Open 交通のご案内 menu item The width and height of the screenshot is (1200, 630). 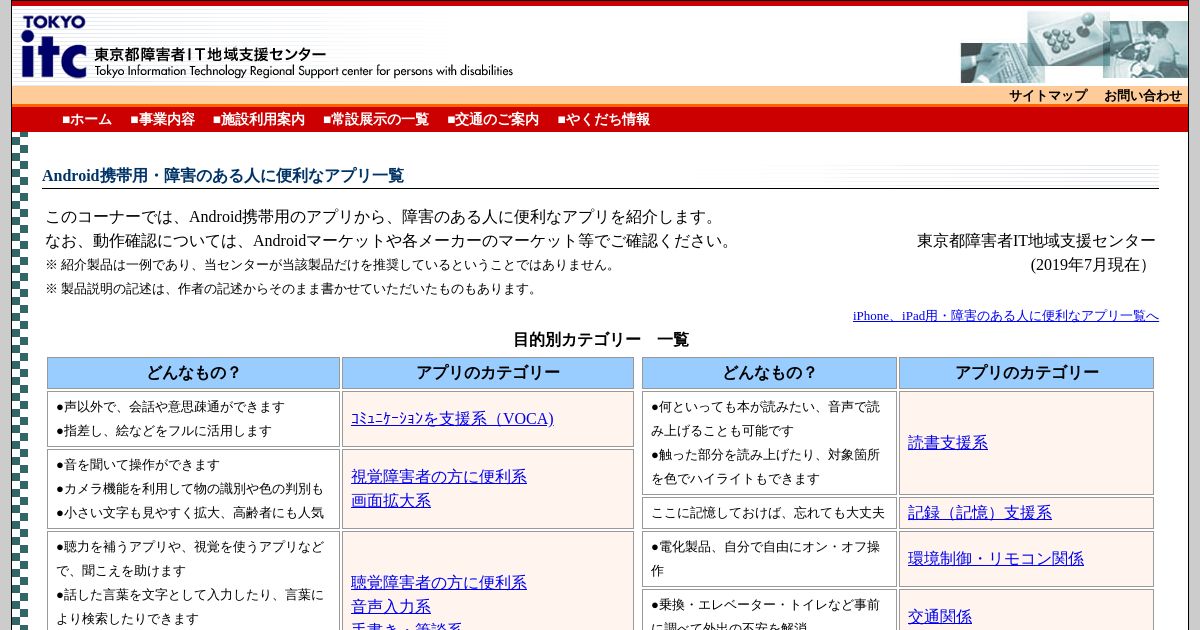tap(492, 119)
